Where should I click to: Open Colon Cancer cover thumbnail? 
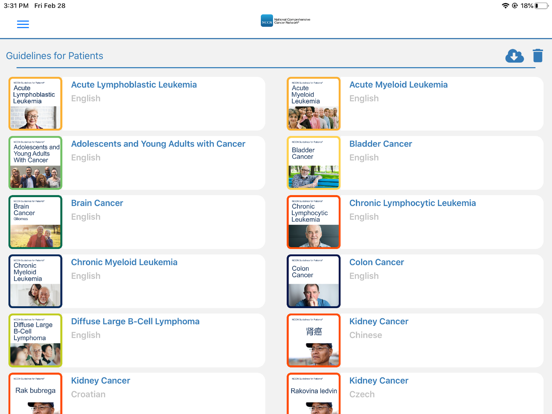tap(314, 281)
